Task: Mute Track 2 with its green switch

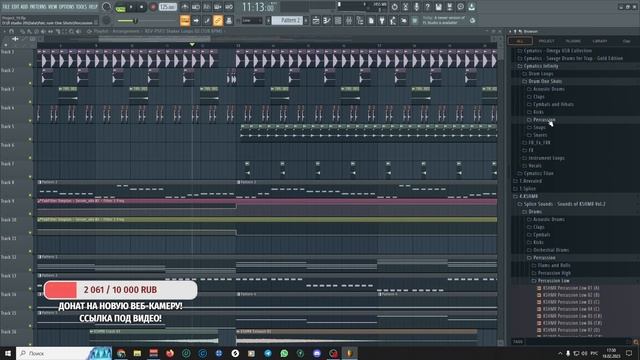Action: [30, 83]
